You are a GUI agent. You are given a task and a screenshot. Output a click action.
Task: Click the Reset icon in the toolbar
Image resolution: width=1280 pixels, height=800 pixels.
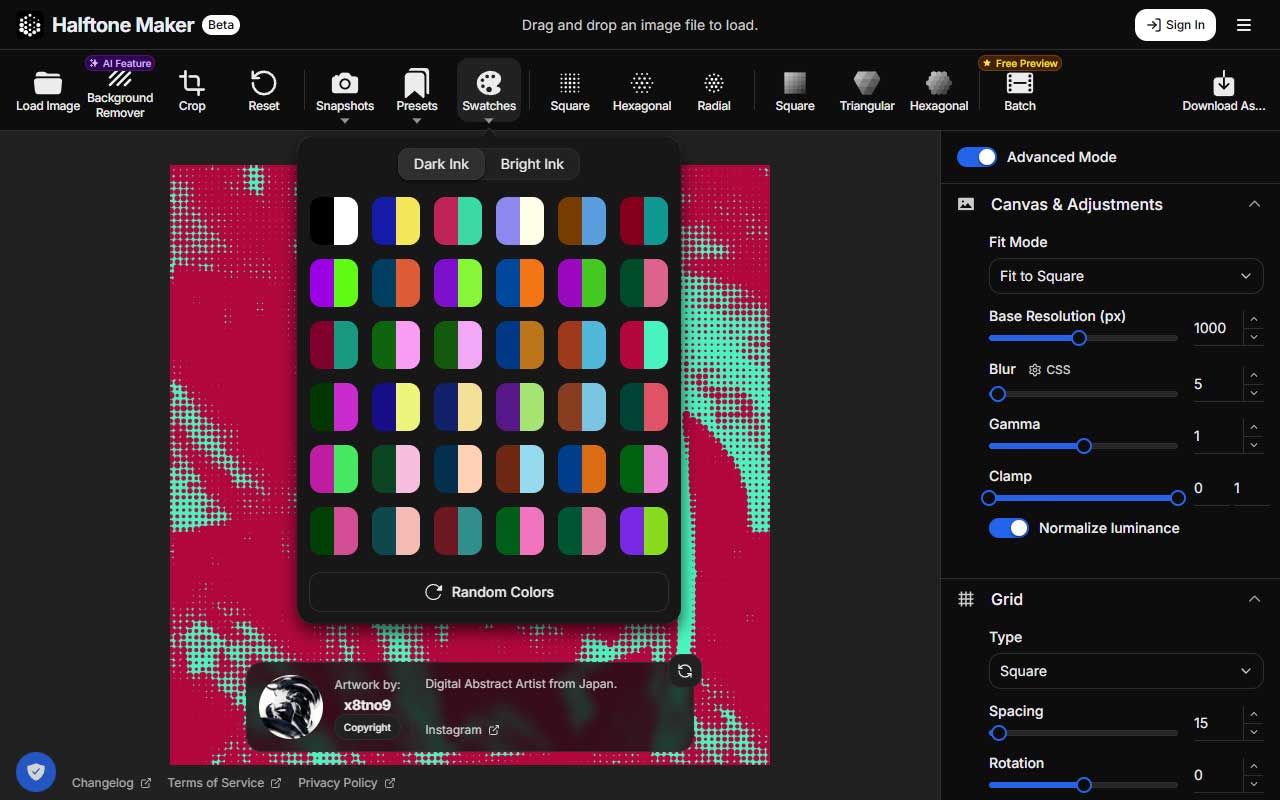(x=264, y=83)
